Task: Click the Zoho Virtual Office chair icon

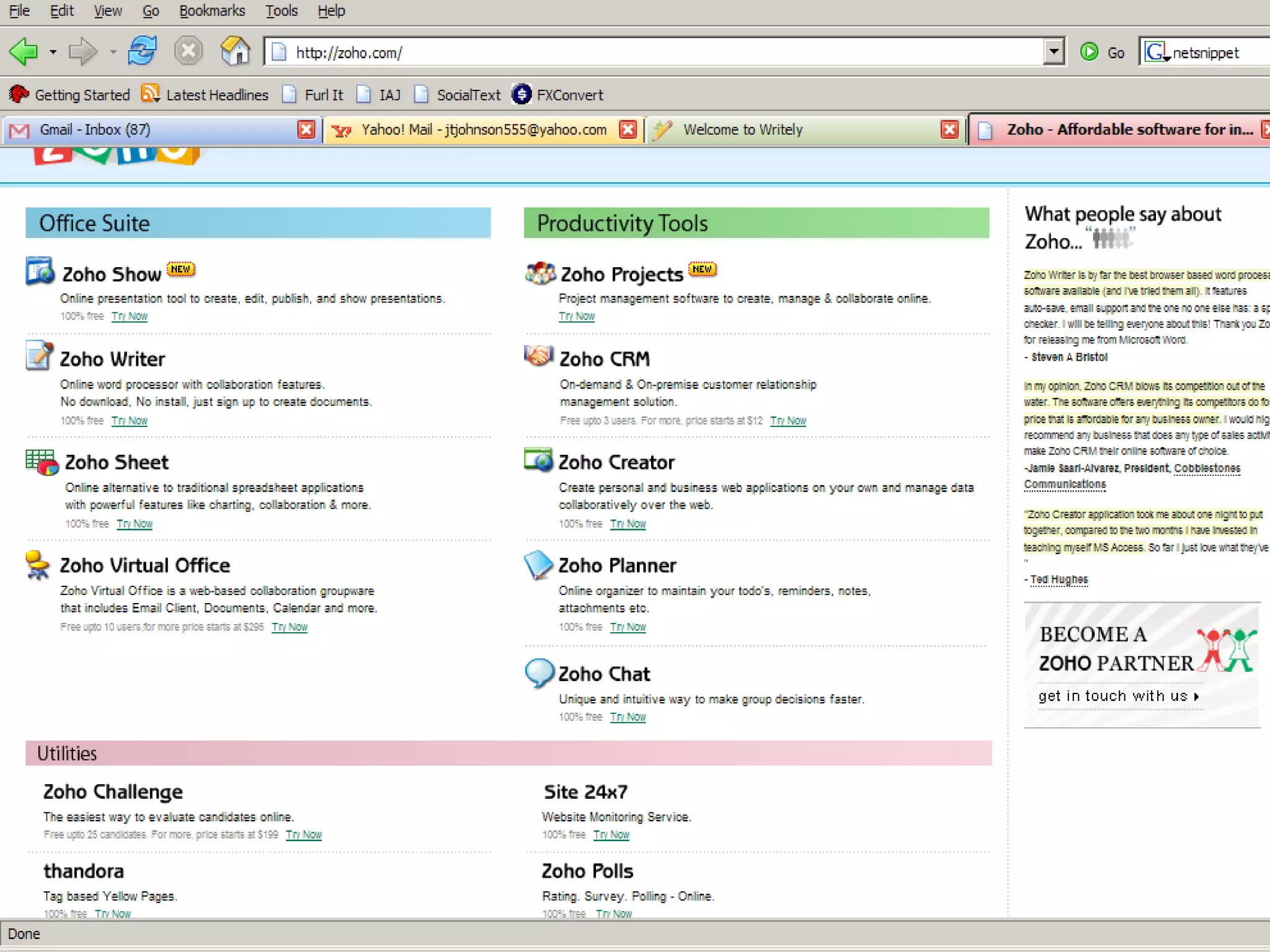Action: tap(38, 565)
